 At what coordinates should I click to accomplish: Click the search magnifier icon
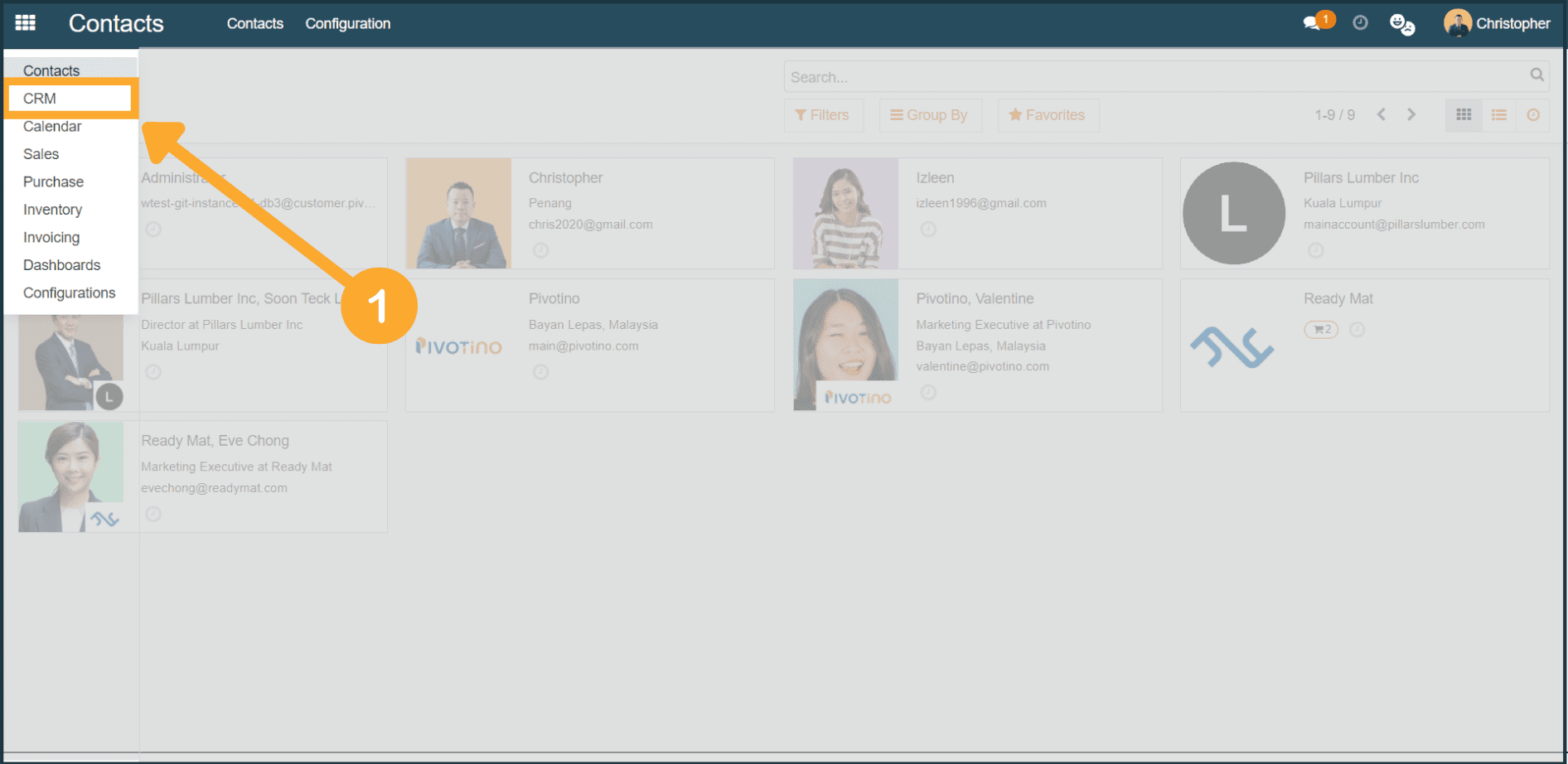pos(1537,75)
